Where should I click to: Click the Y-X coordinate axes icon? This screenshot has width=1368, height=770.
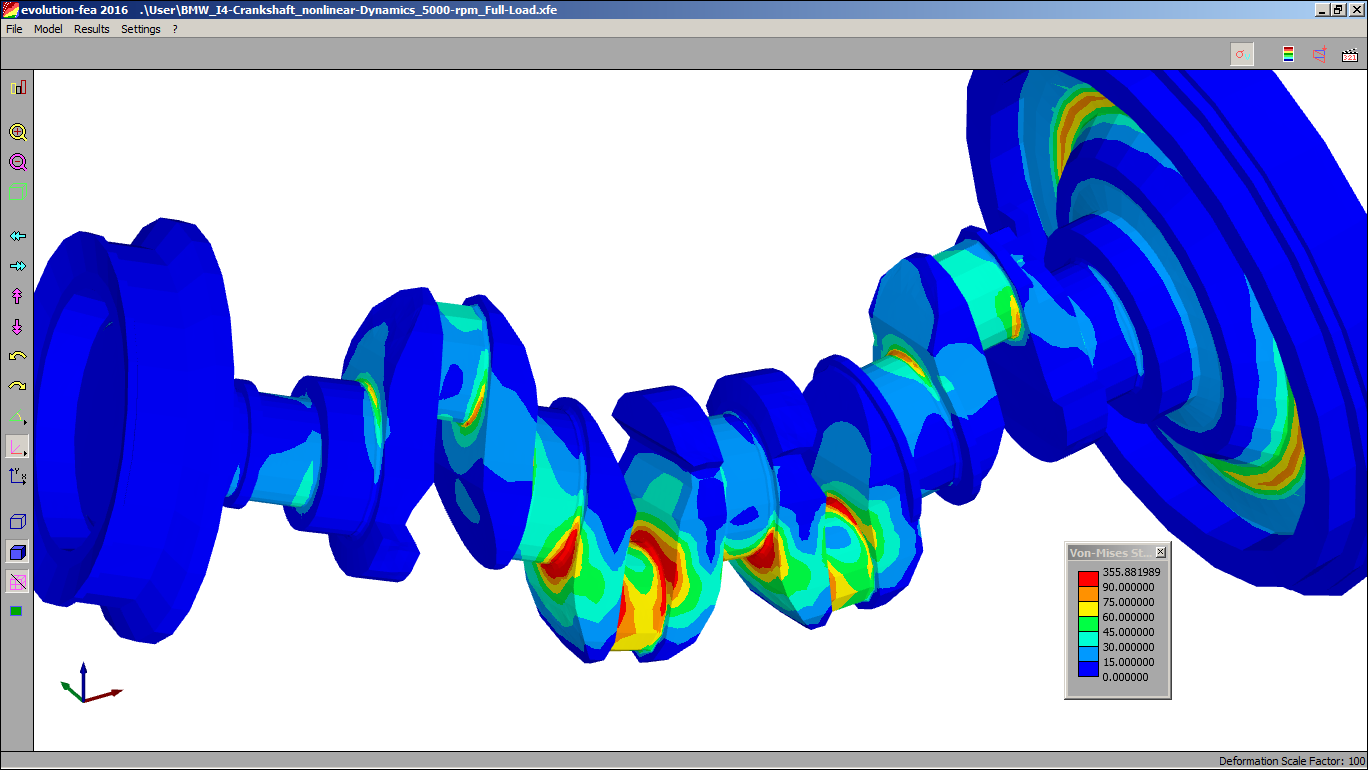click(18, 476)
